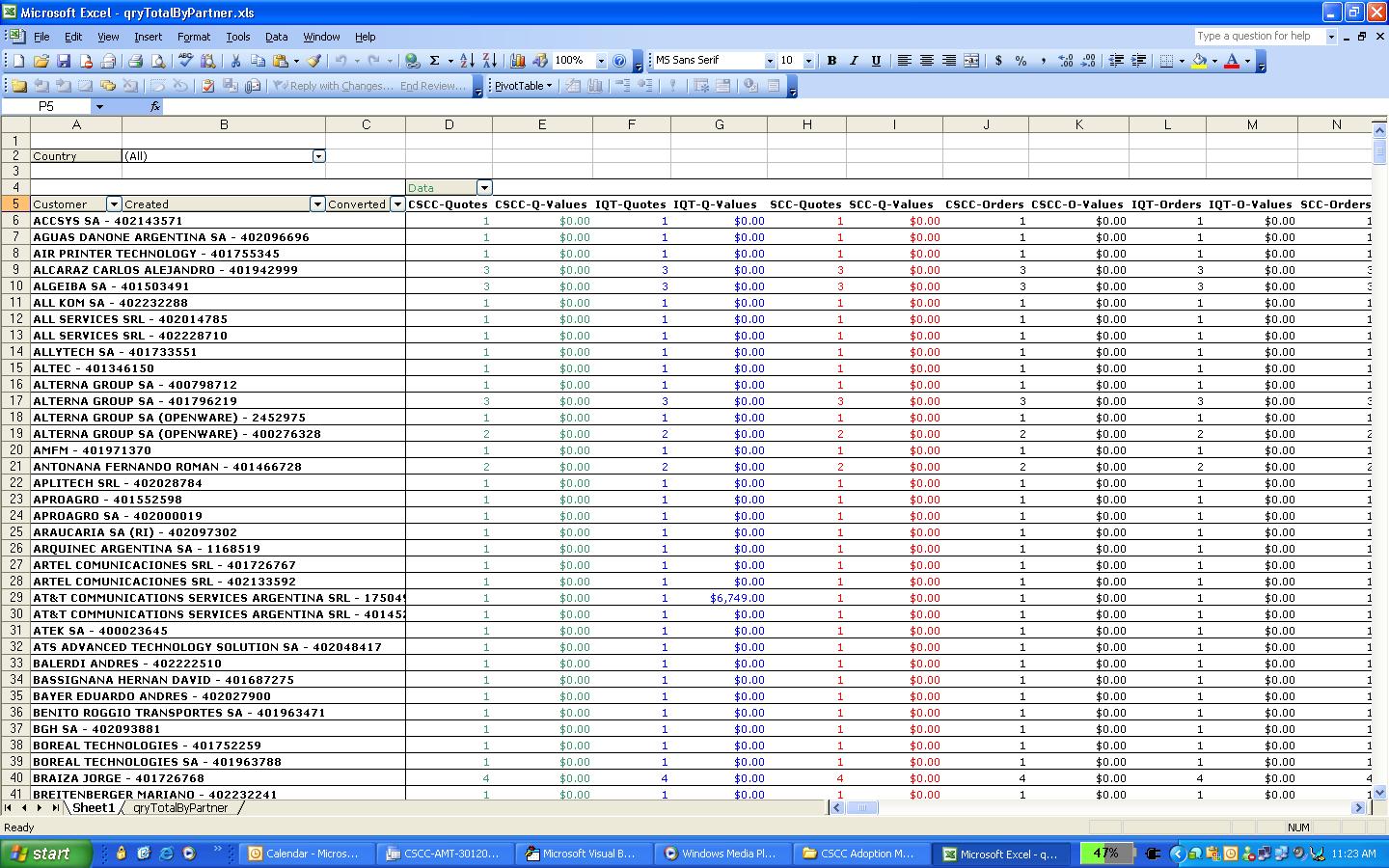Select the Format Painter brush
The width and height of the screenshot is (1389, 868).
313,61
